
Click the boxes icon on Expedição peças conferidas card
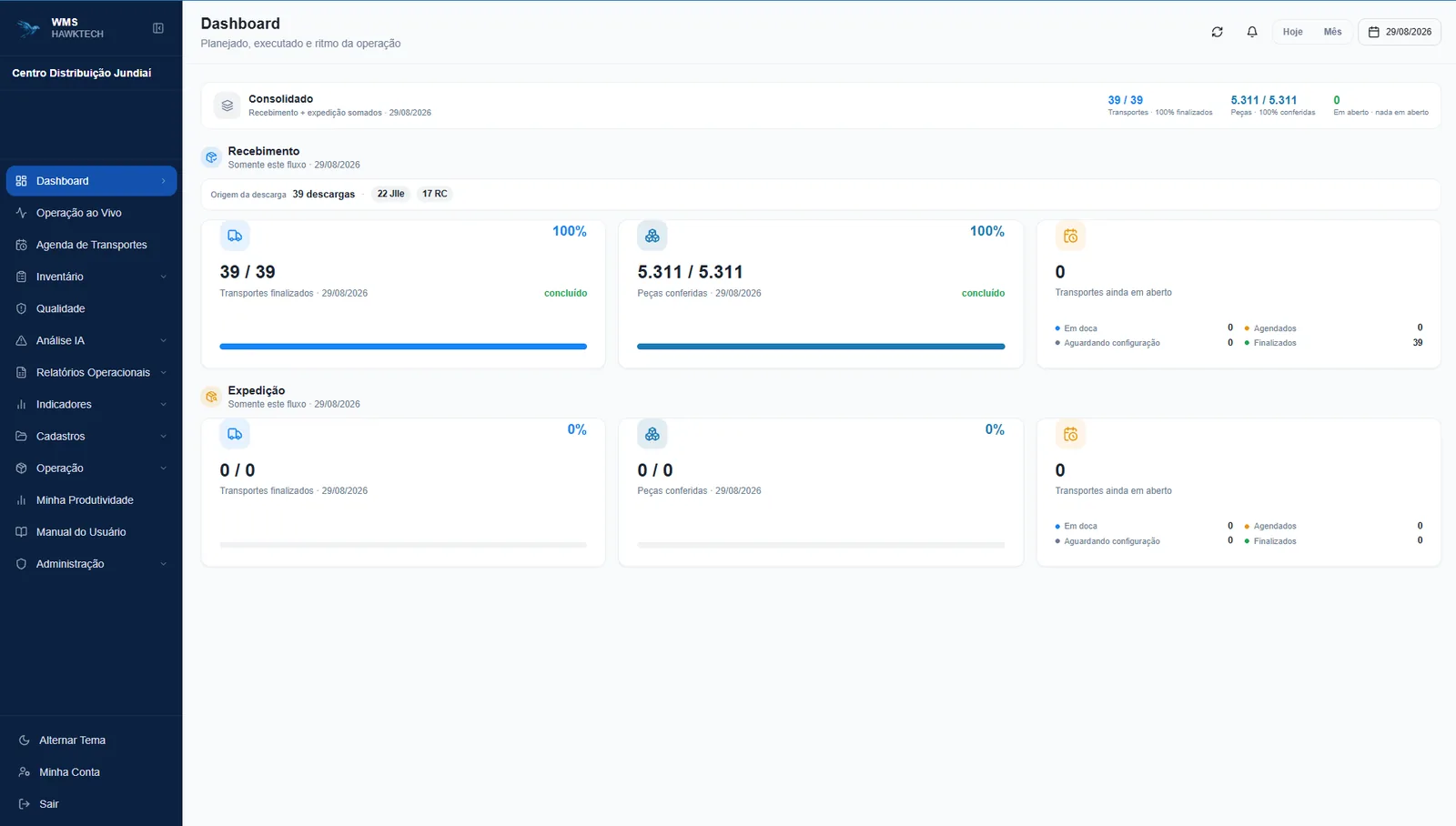pyautogui.click(x=652, y=434)
